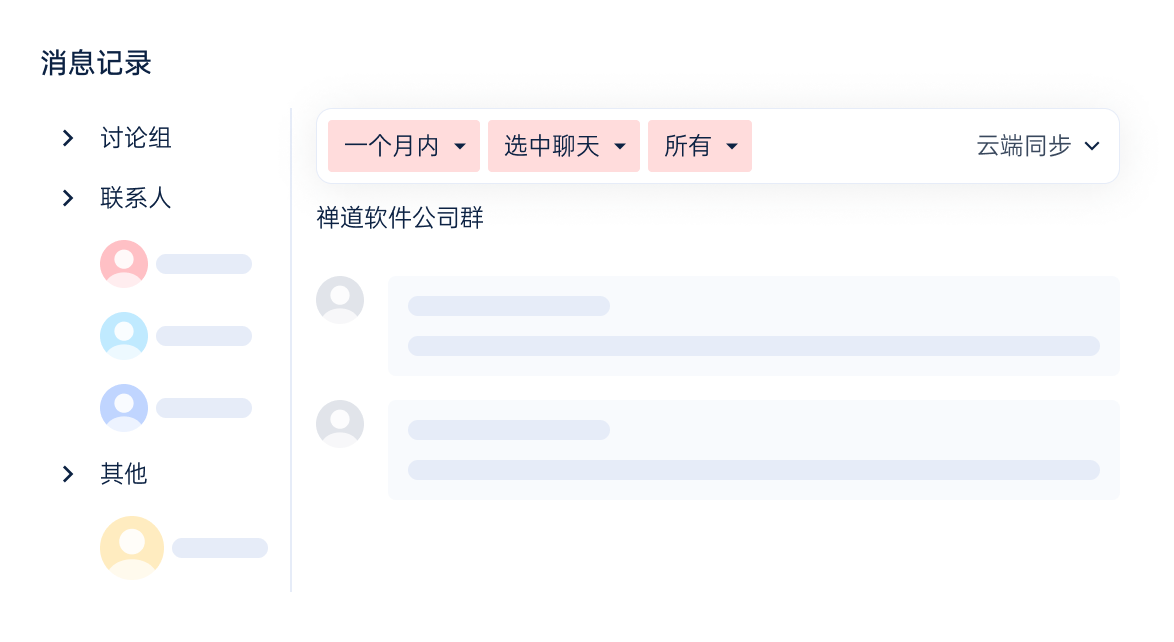Click the 云端同步 sync option
The width and height of the screenshot is (1174, 642).
click(x=1023, y=146)
